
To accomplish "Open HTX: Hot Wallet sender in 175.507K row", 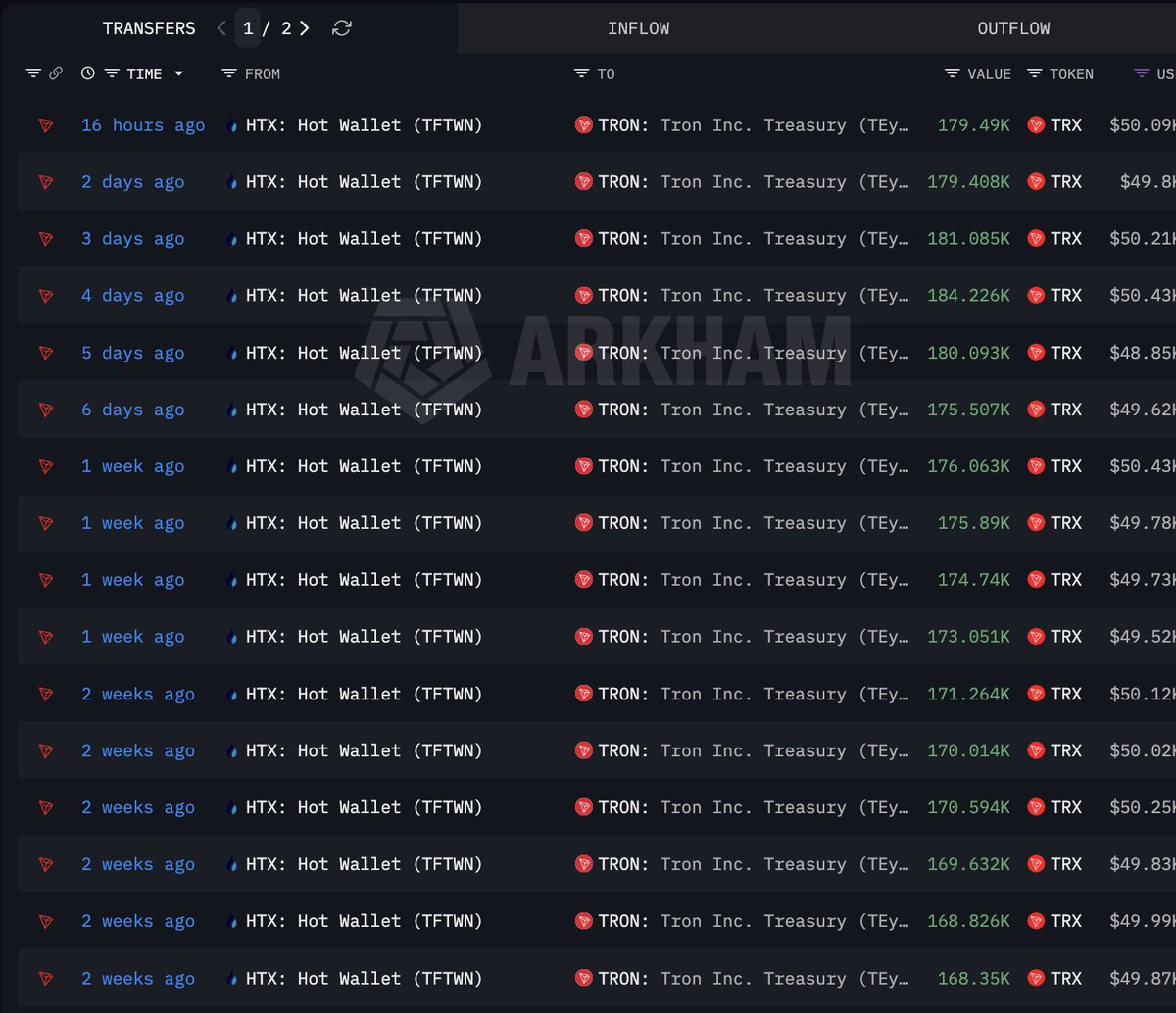I will pos(364,410).
